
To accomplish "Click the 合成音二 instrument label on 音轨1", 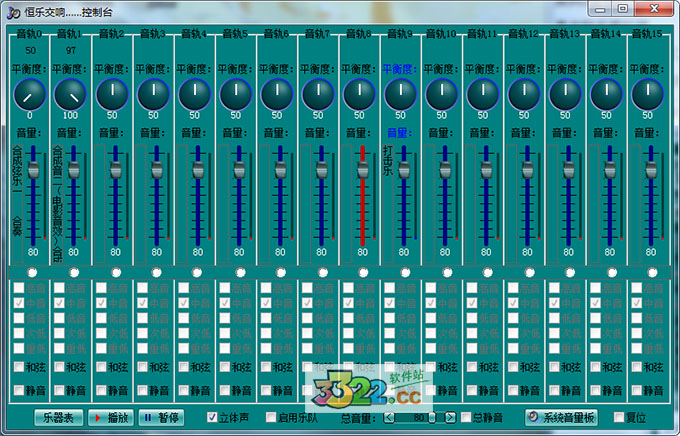I will tap(58, 204).
